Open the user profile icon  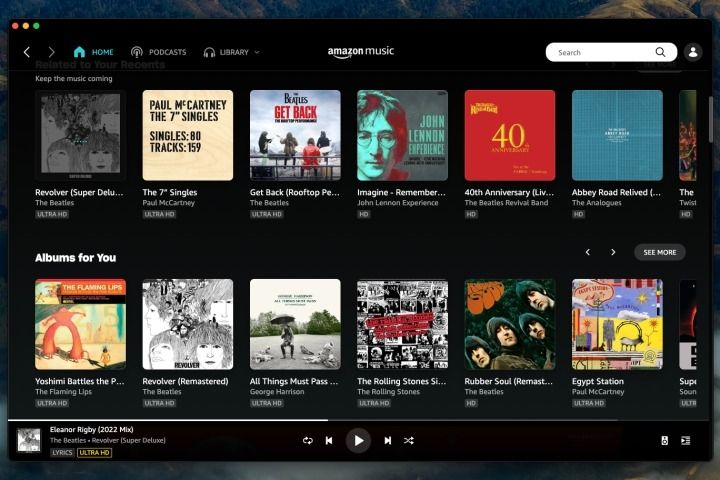pos(694,52)
